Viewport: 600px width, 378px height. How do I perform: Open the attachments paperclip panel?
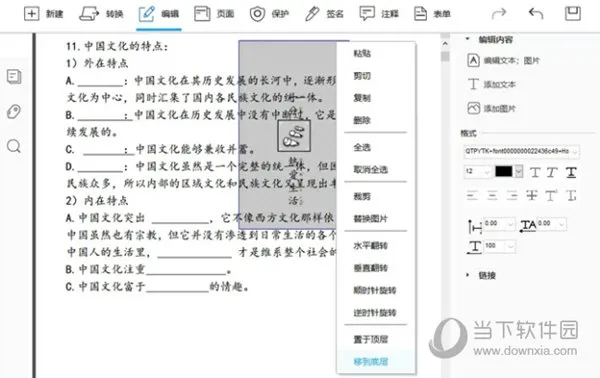point(14,111)
